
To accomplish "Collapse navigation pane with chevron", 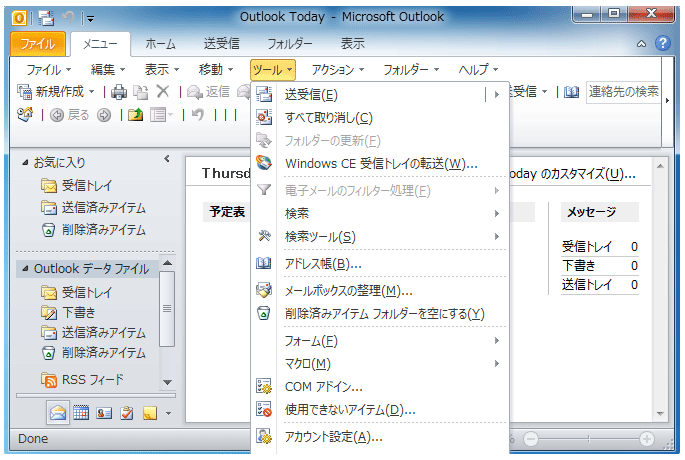I will click(x=166, y=159).
